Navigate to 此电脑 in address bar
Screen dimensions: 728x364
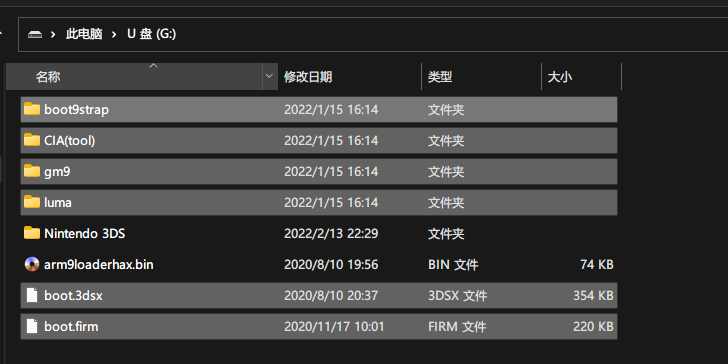pyautogui.click(x=84, y=34)
